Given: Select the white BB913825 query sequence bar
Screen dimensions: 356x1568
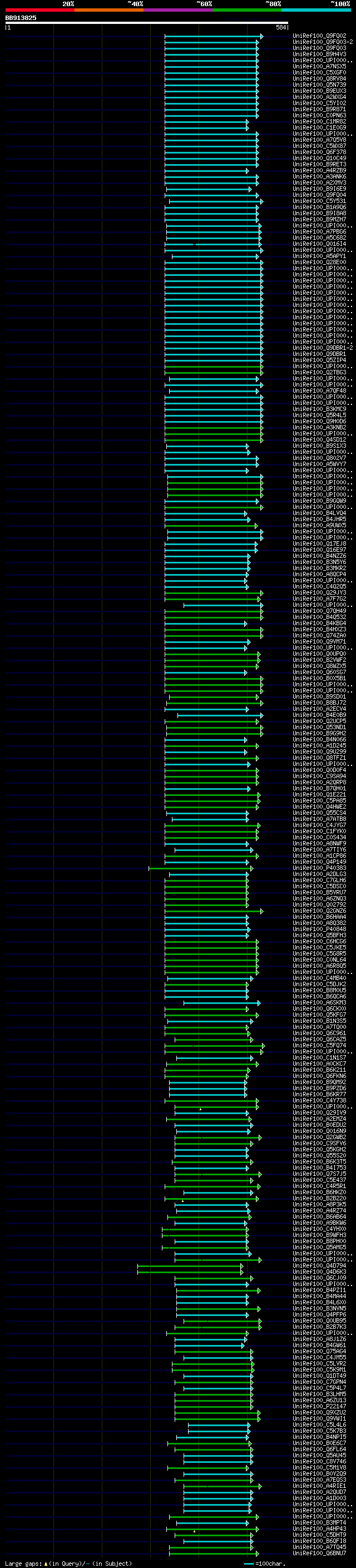Looking at the screenshot, I should [147, 22].
